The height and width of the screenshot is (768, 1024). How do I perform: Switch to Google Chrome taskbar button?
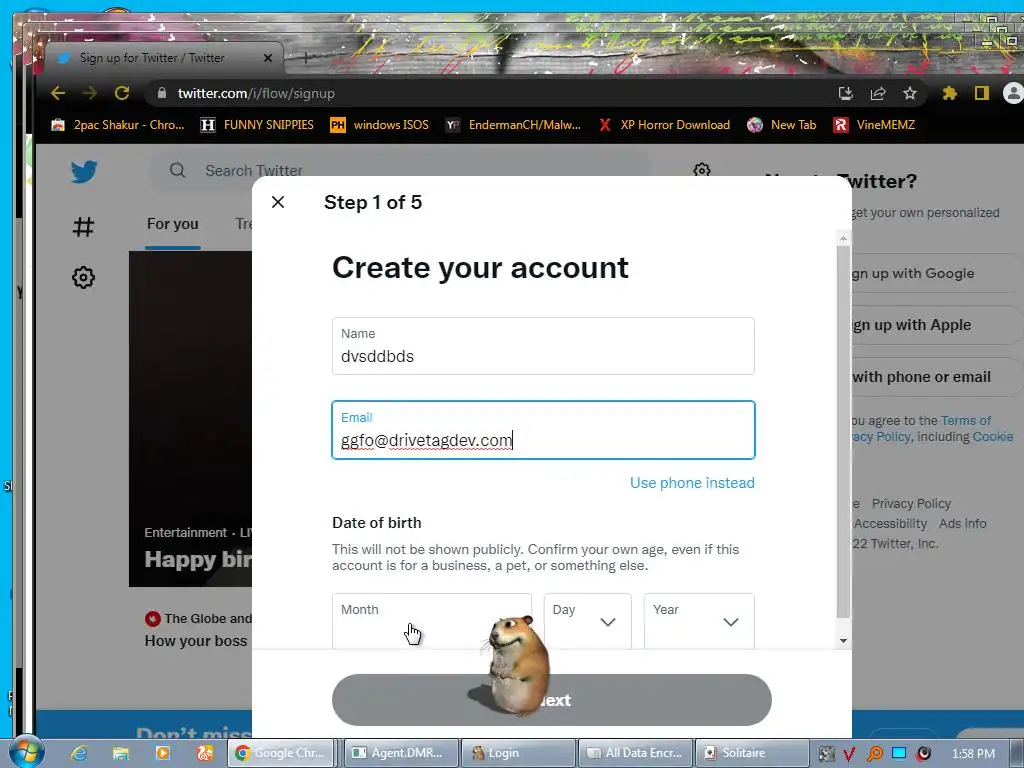pyautogui.click(x=281, y=753)
